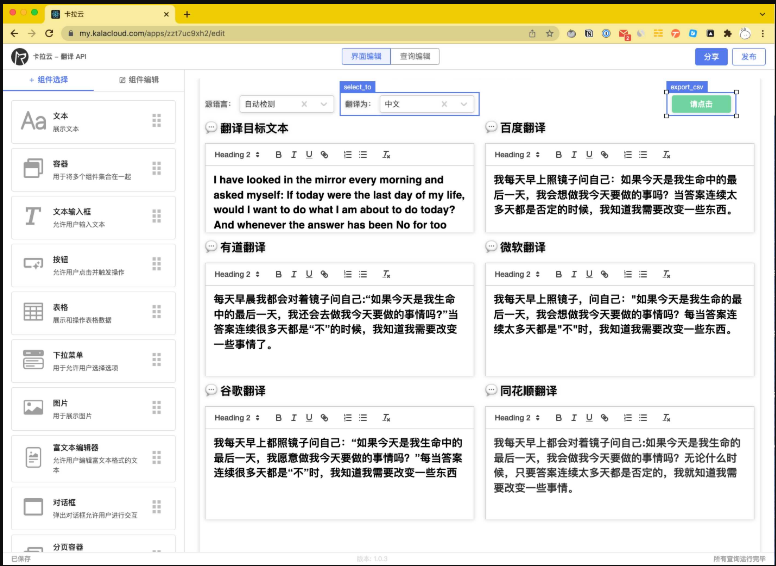Clear formatting in 同花顺翻译 editor
This screenshot has height=566, width=776.
pyautogui.click(x=666, y=418)
